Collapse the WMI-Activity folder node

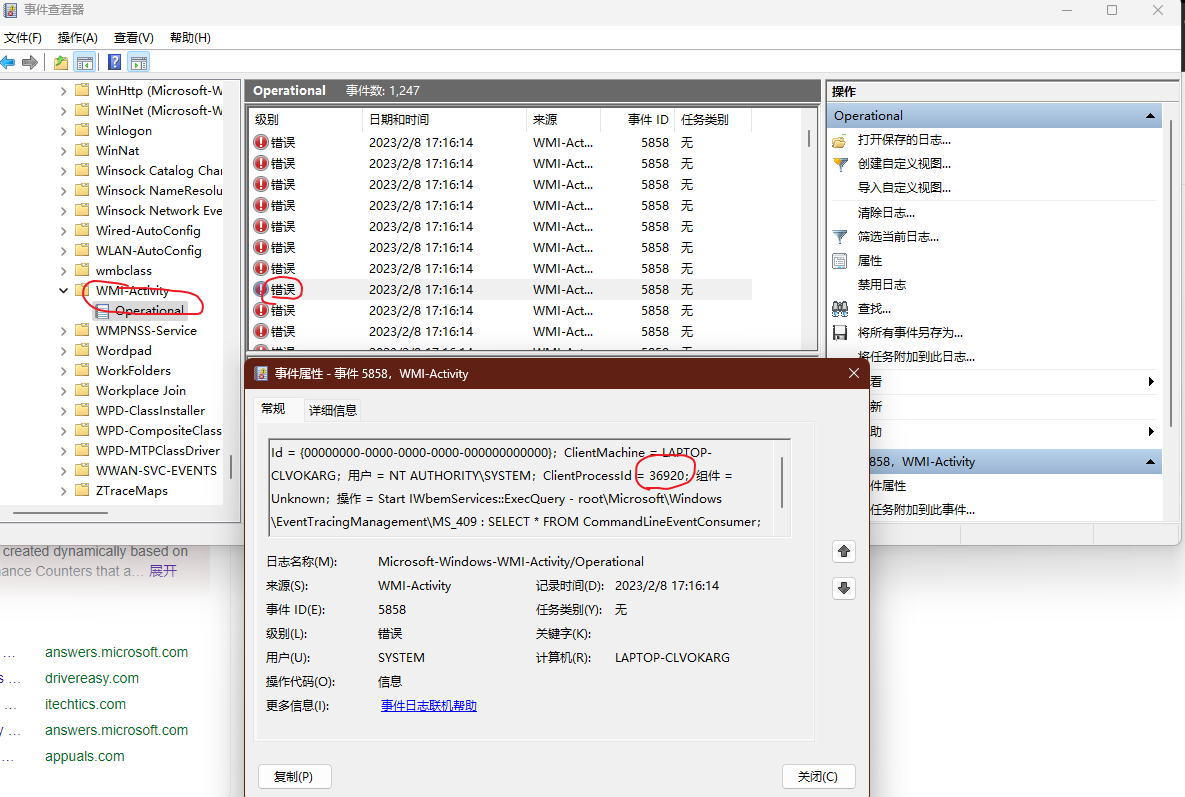pyautogui.click(x=64, y=291)
